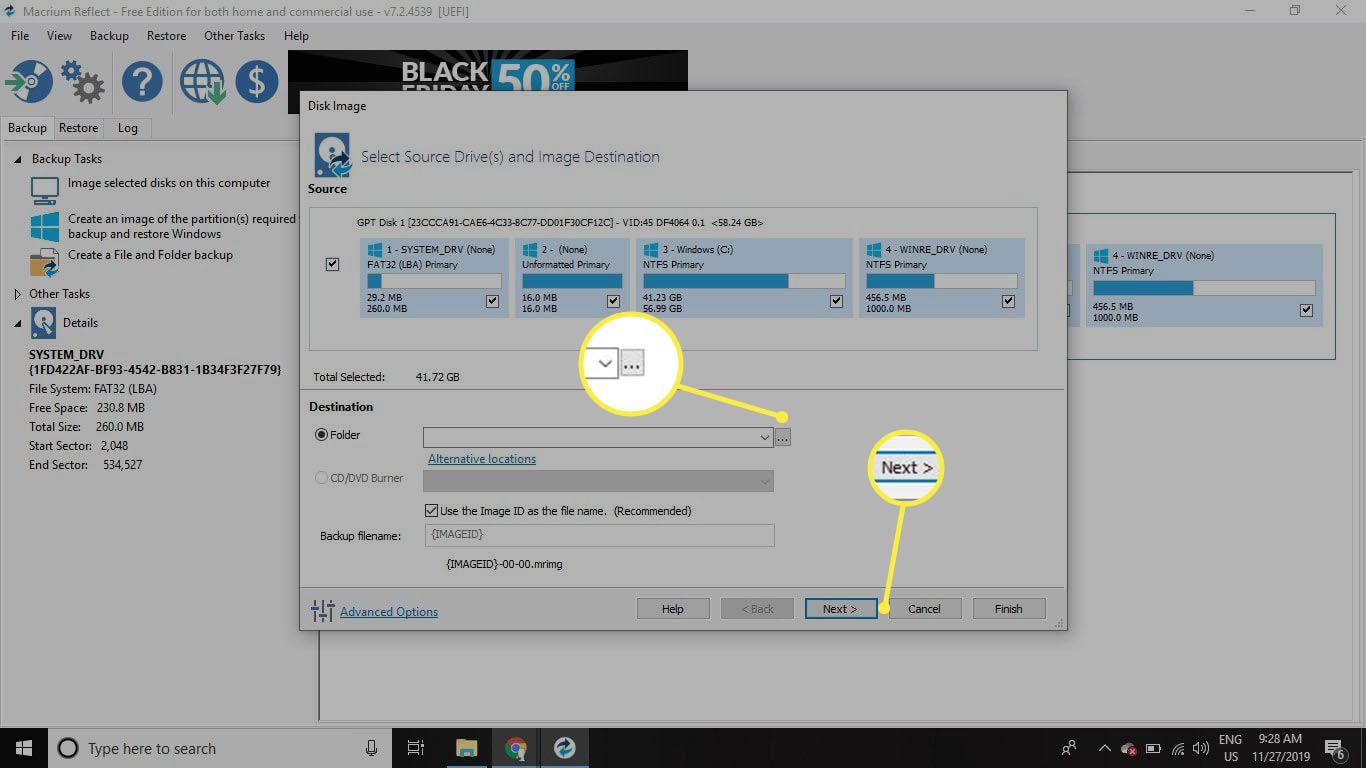This screenshot has width=1366, height=768.
Task: Uncheck WINRE_DRV partition checkbox in dialog
Action: [x=1008, y=301]
